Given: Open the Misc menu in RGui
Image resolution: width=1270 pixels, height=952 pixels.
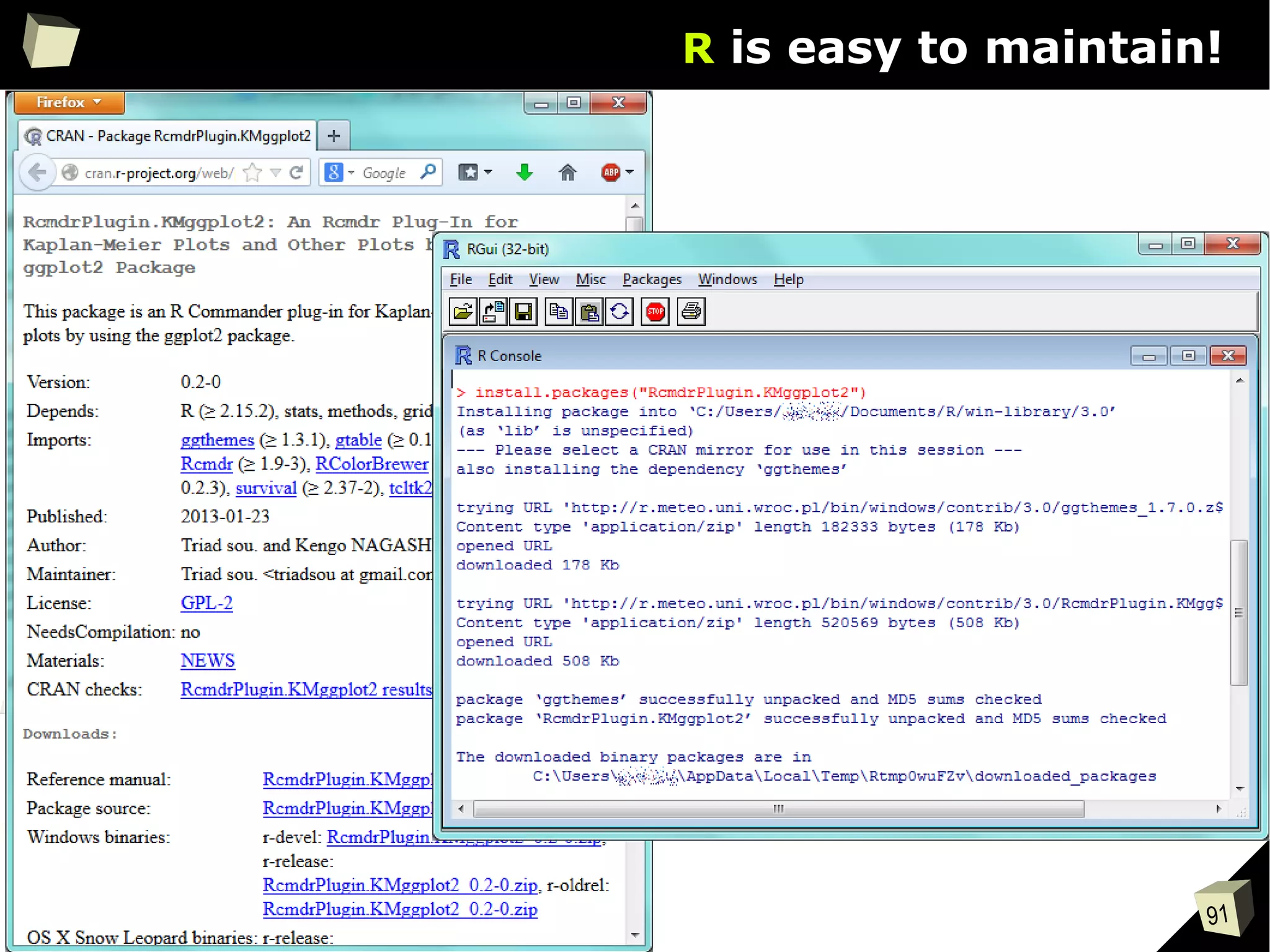Looking at the screenshot, I should click(x=590, y=280).
